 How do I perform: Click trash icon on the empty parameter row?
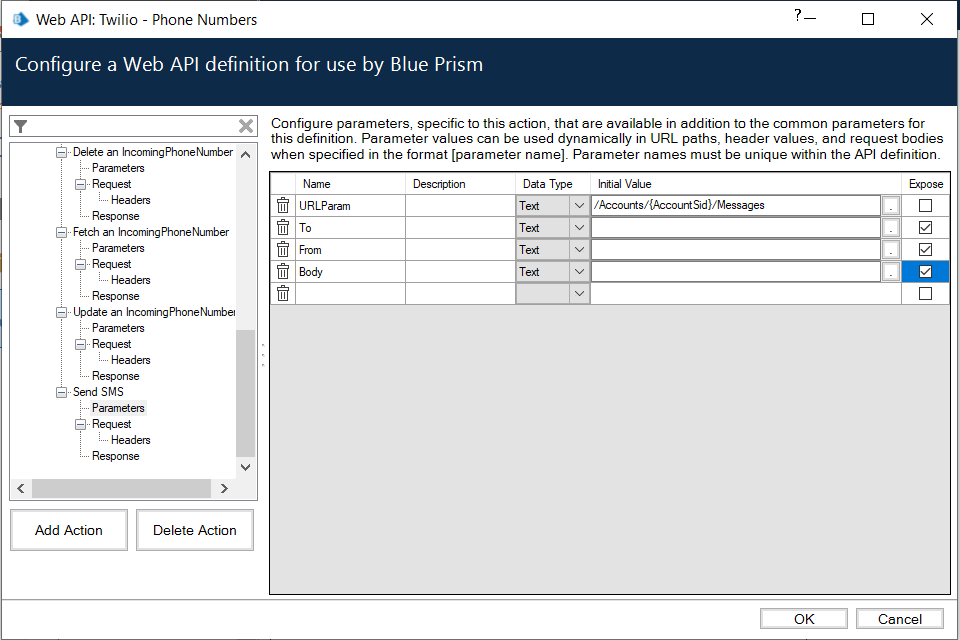tap(283, 294)
